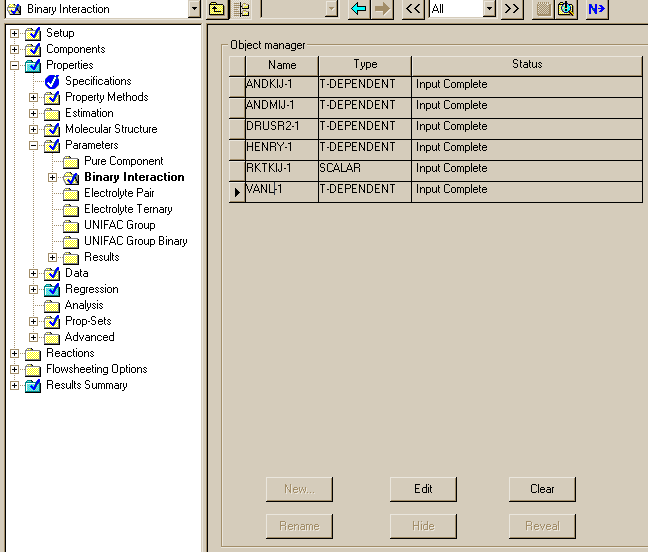Click the row selector for ANDKIJ-1
The image size is (648, 552).
[x=237, y=87]
